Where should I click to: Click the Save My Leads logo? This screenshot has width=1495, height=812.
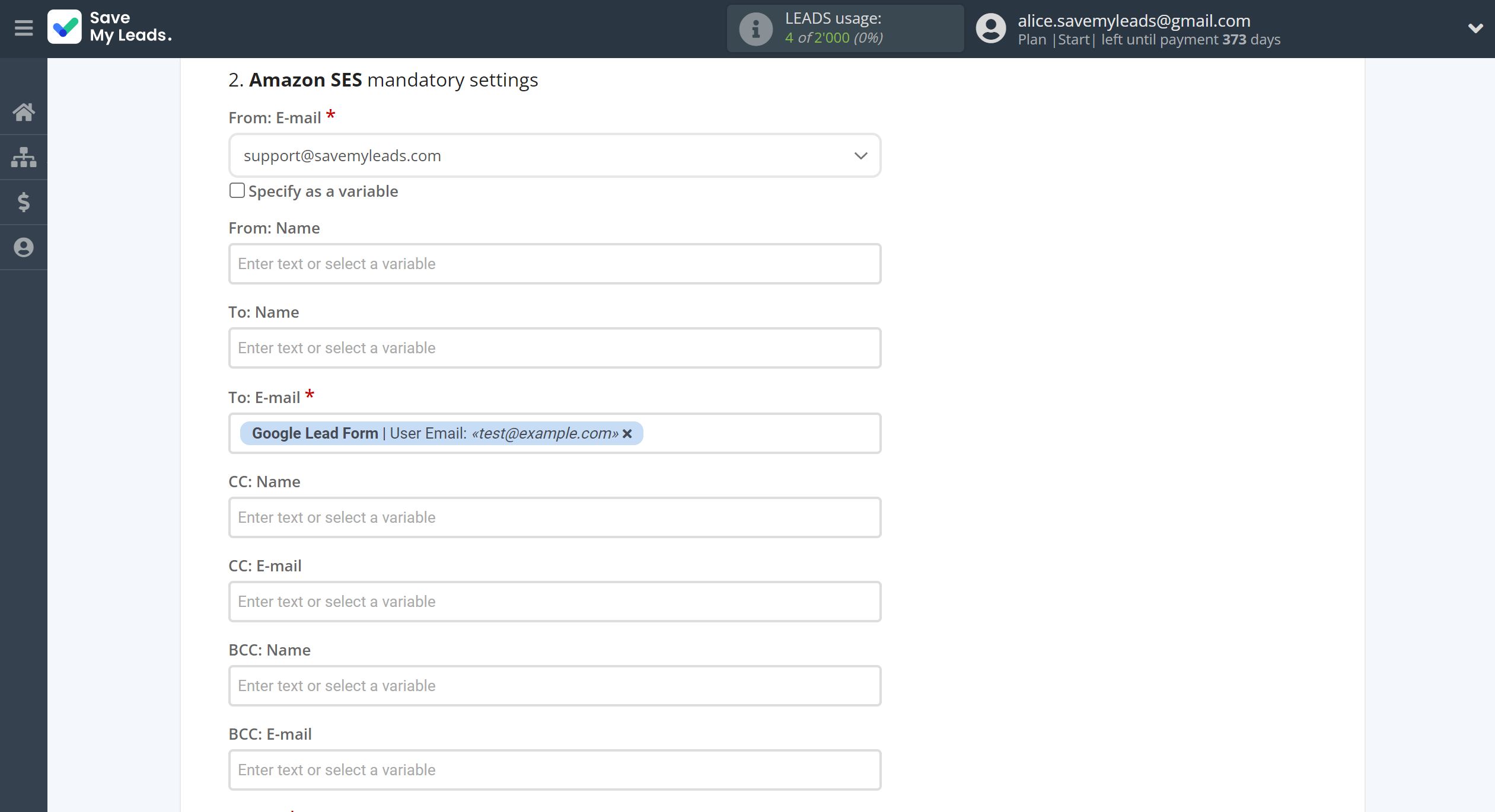[x=110, y=27]
